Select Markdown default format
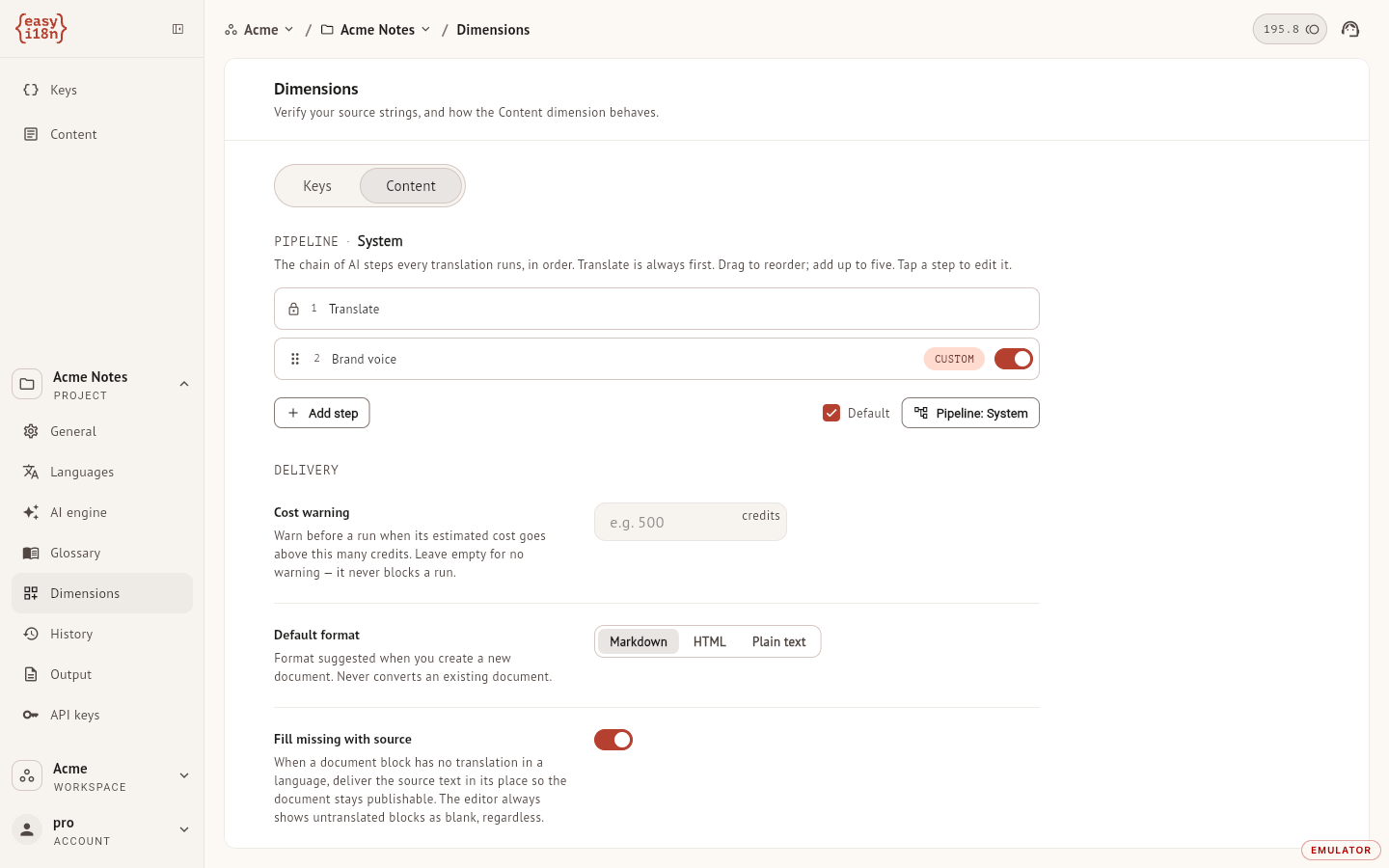 coord(639,641)
